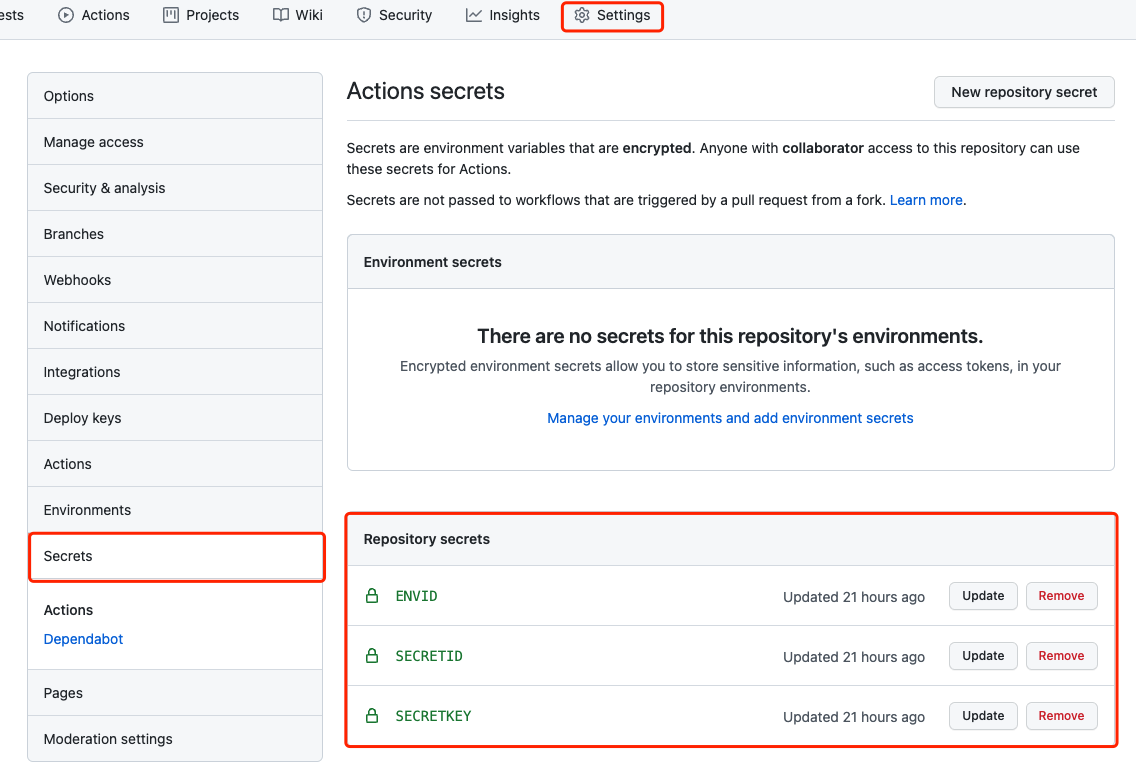Click the Repository secrets section header

[427, 539]
